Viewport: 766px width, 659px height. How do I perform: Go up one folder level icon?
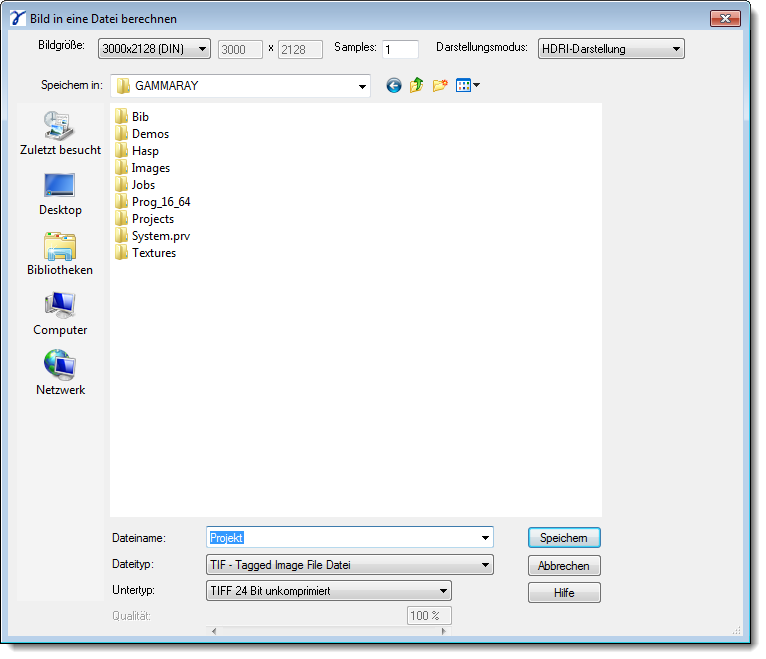point(416,85)
